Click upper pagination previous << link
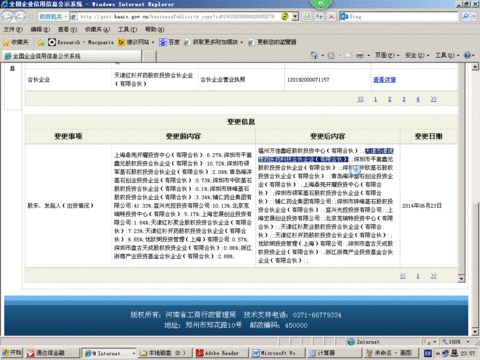 [x=360, y=99]
